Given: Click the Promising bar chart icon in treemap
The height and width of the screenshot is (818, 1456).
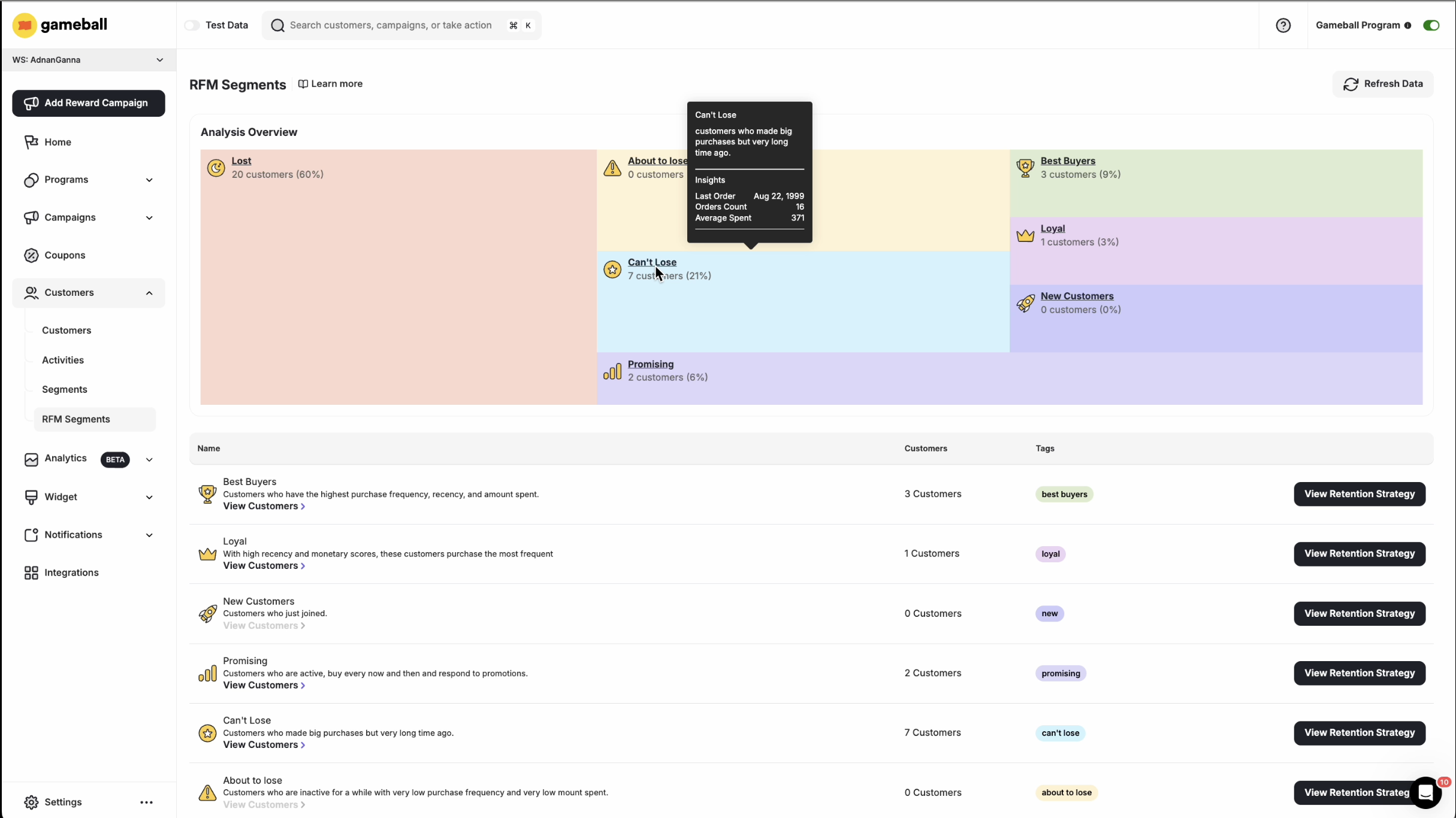Looking at the screenshot, I should pyautogui.click(x=612, y=371).
